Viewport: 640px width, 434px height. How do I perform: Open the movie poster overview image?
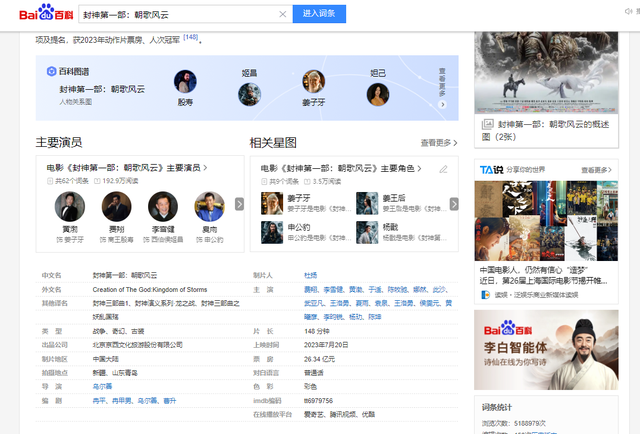[x=546, y=73]
